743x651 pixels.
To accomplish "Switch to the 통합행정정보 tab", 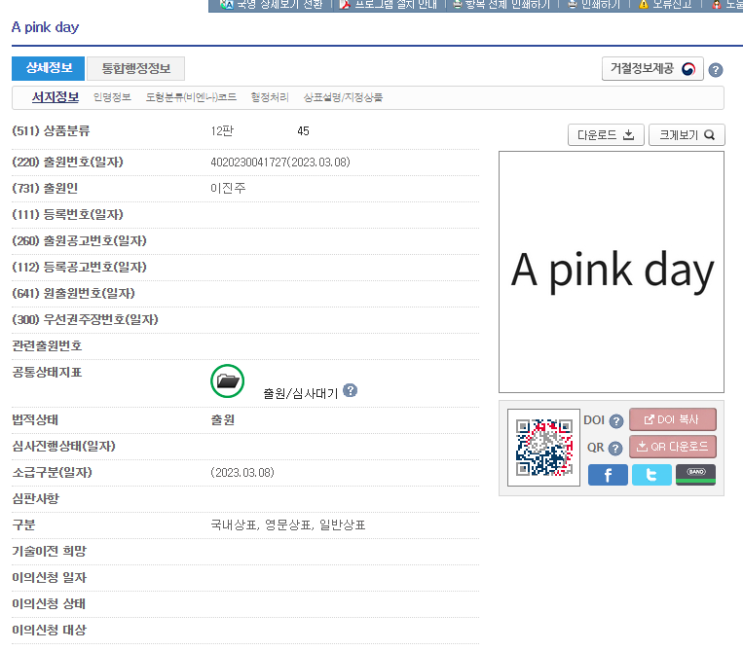I will click(136, 68).
